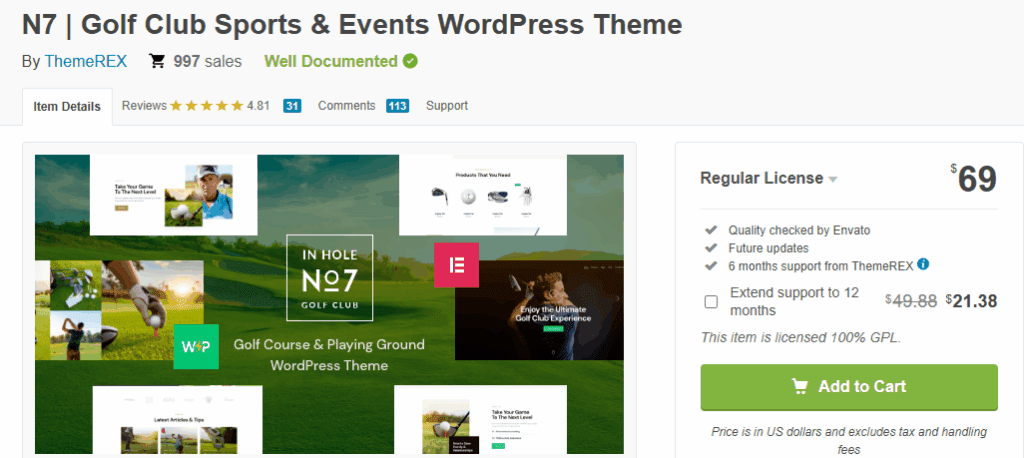Click the 31 reviews count badge
The height and width of the screenshot is (458, 1024).
pyautogui.click(x=292, y=106)
